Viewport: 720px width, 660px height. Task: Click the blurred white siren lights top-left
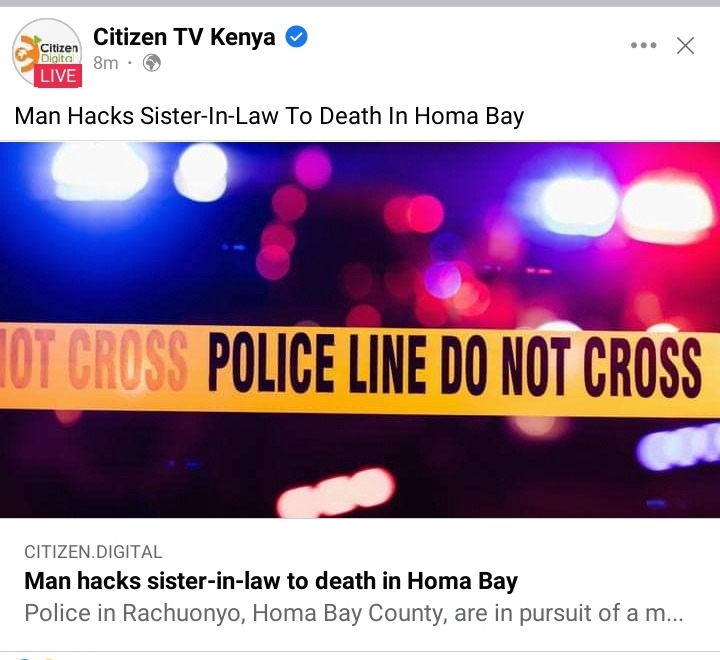click(140, 172)
